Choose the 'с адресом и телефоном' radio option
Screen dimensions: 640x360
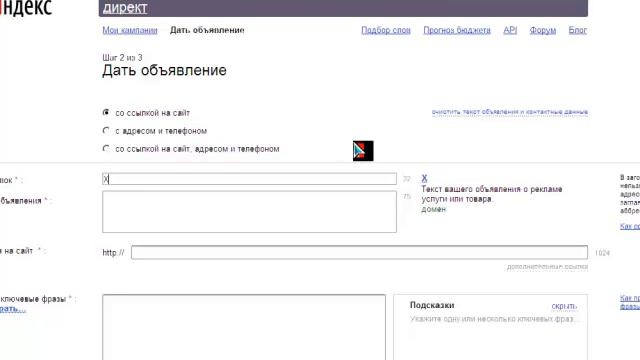pyautogui.click(x=106, y=131)
